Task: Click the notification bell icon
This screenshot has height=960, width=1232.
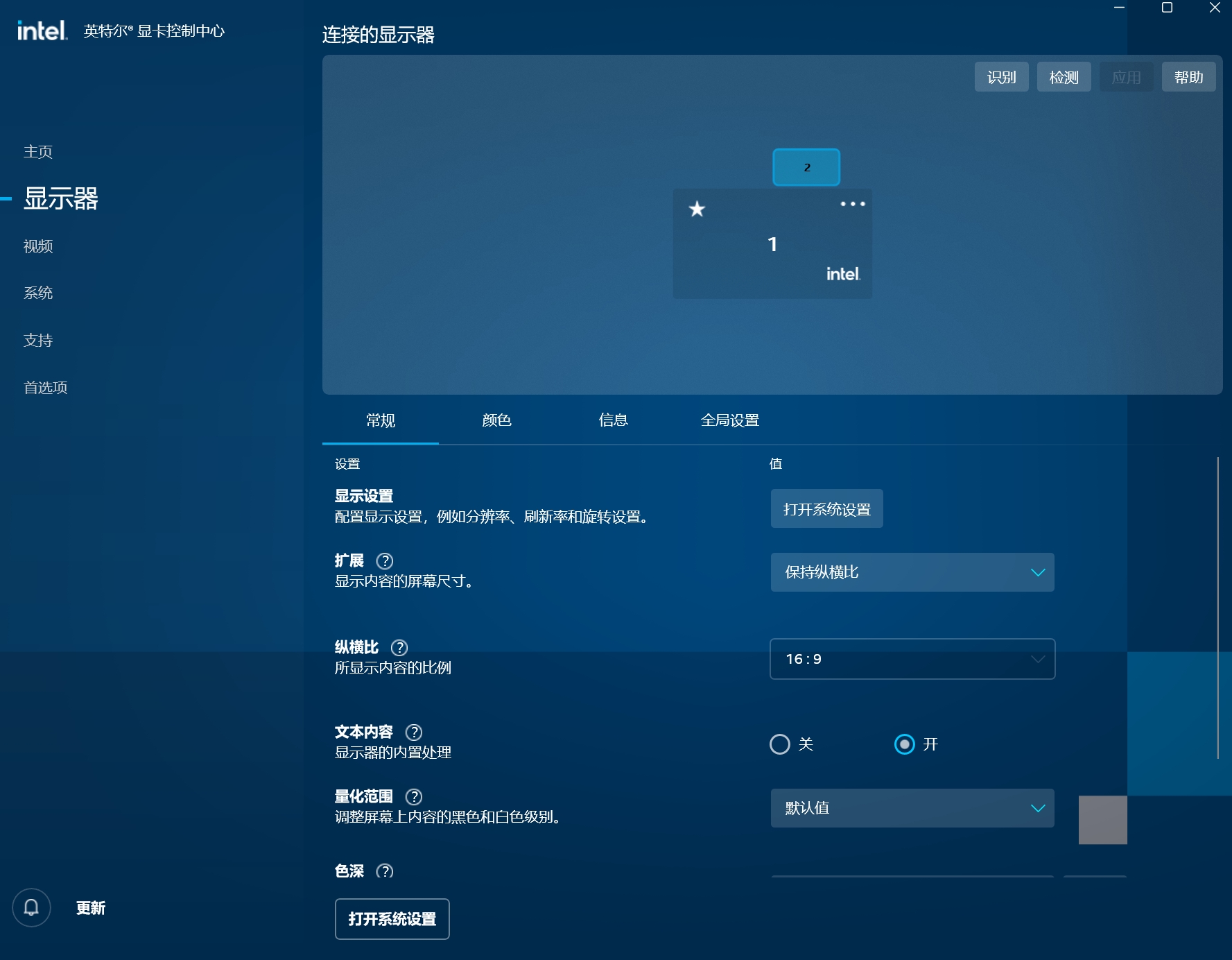Action: tap(31, 907)
